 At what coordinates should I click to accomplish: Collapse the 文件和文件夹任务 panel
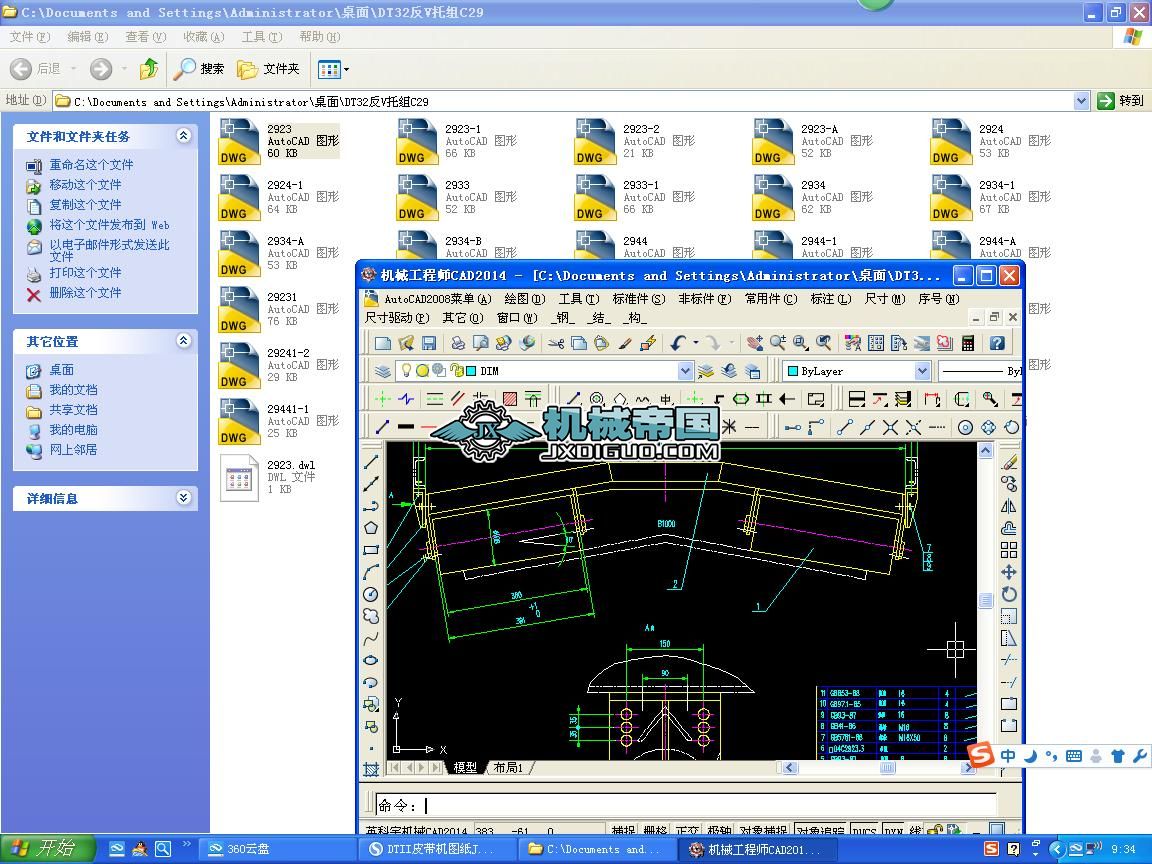coord(183,136)
